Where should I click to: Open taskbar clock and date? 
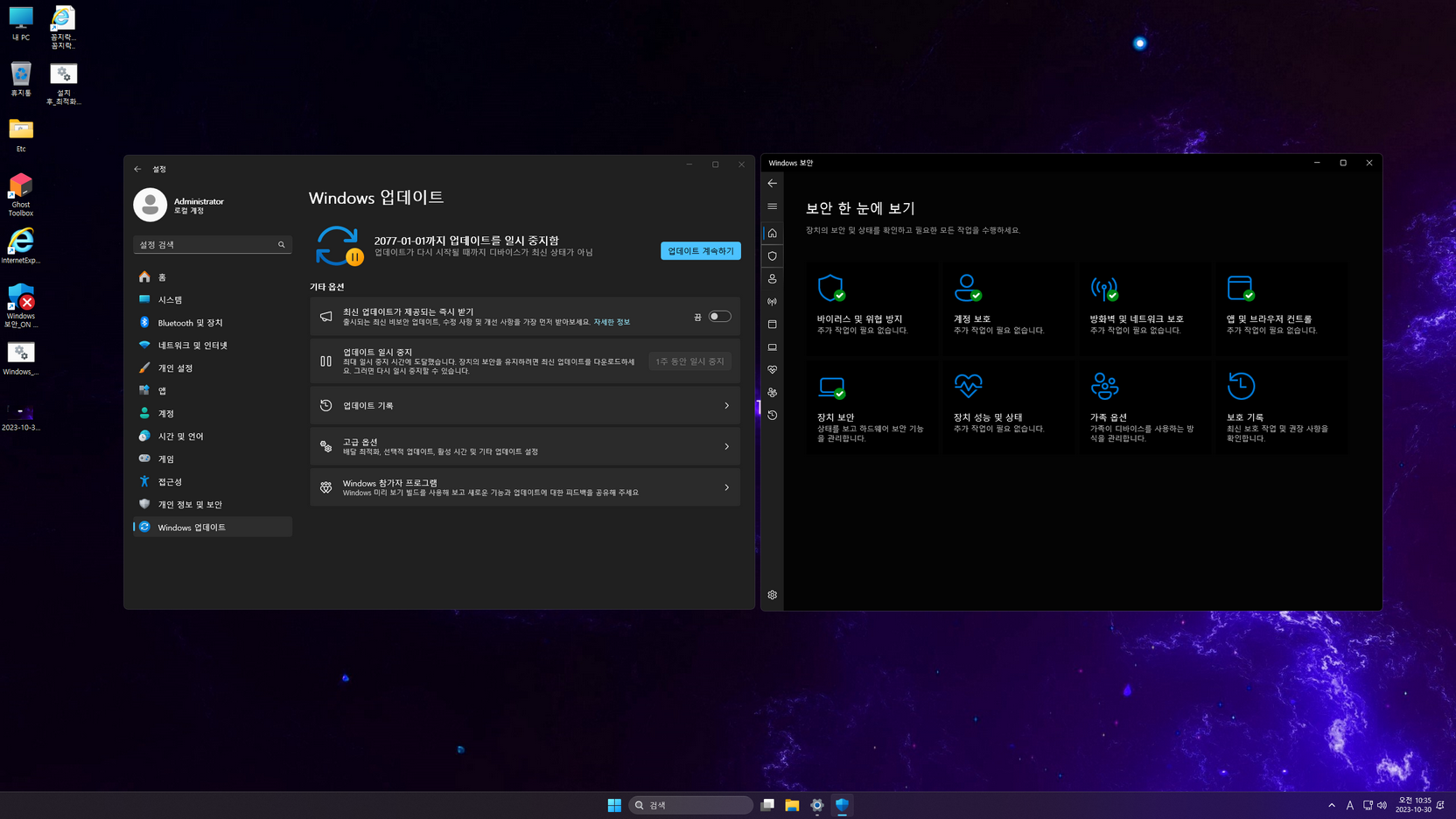pyautogui.click(x=1413, y=805)
